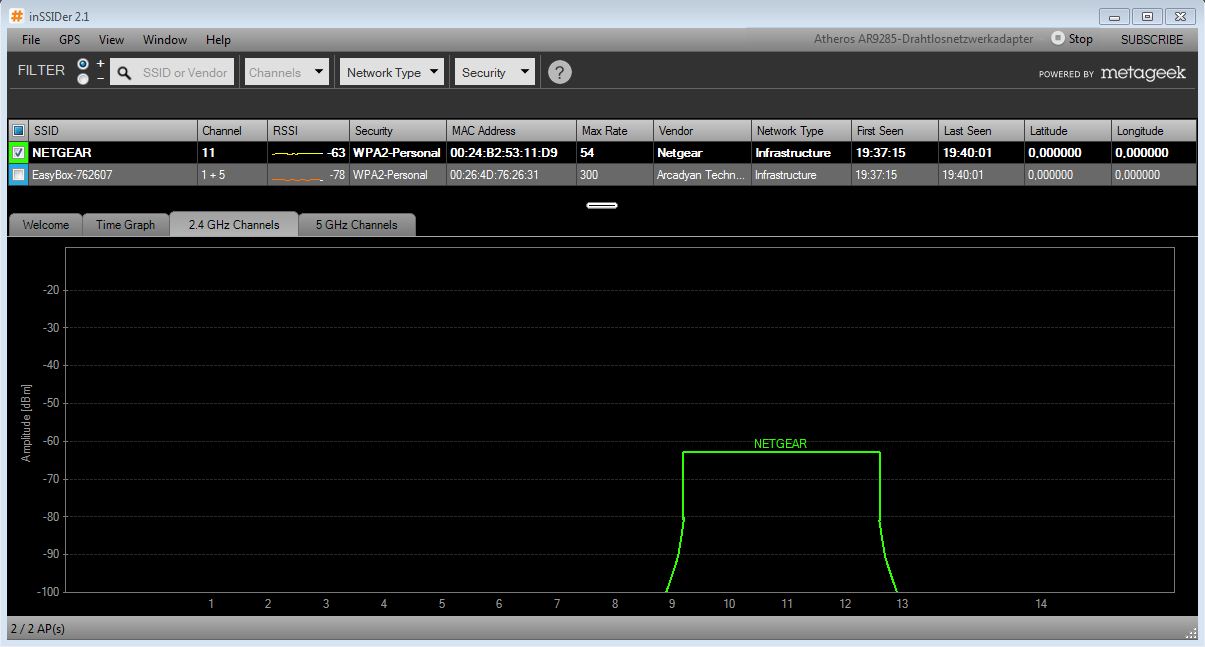
Task: Click the 1 + 5 channel cell
Action: [x=232, y=175]
